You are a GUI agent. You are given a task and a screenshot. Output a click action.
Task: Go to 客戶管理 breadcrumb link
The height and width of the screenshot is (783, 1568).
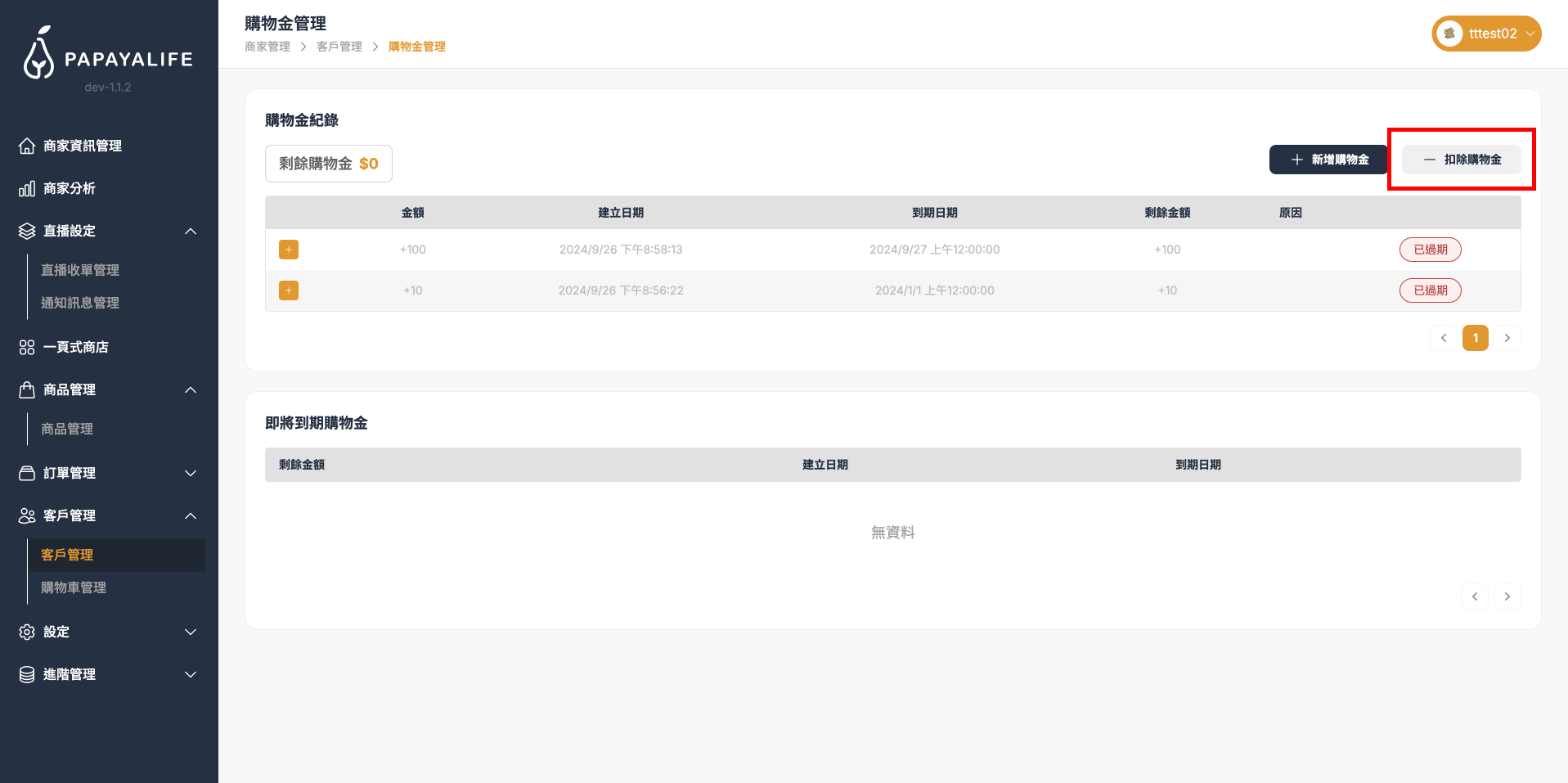click(339, 47)
